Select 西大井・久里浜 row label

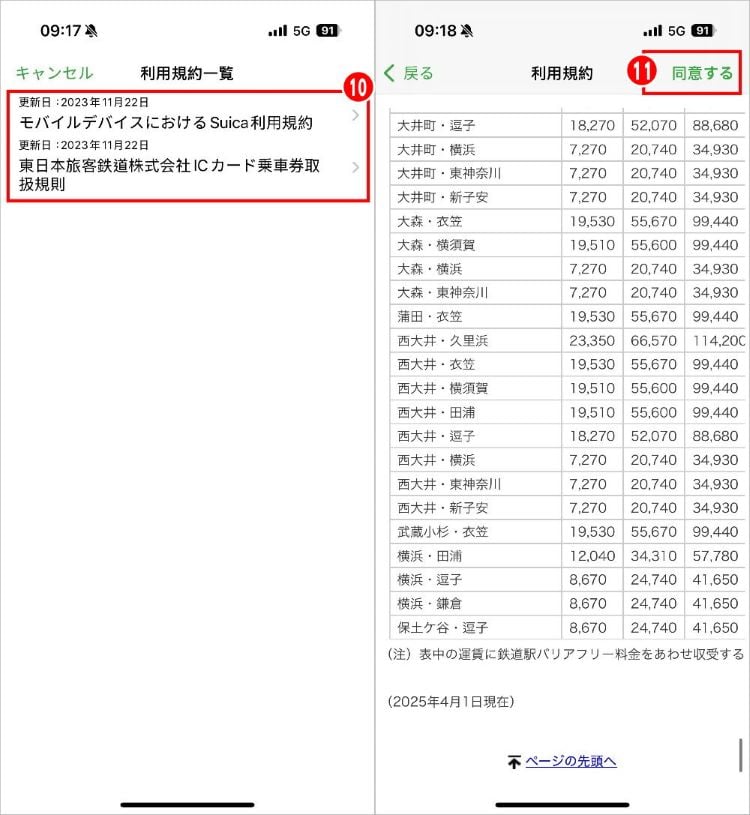pyautogui.click(x=442, y=341)
